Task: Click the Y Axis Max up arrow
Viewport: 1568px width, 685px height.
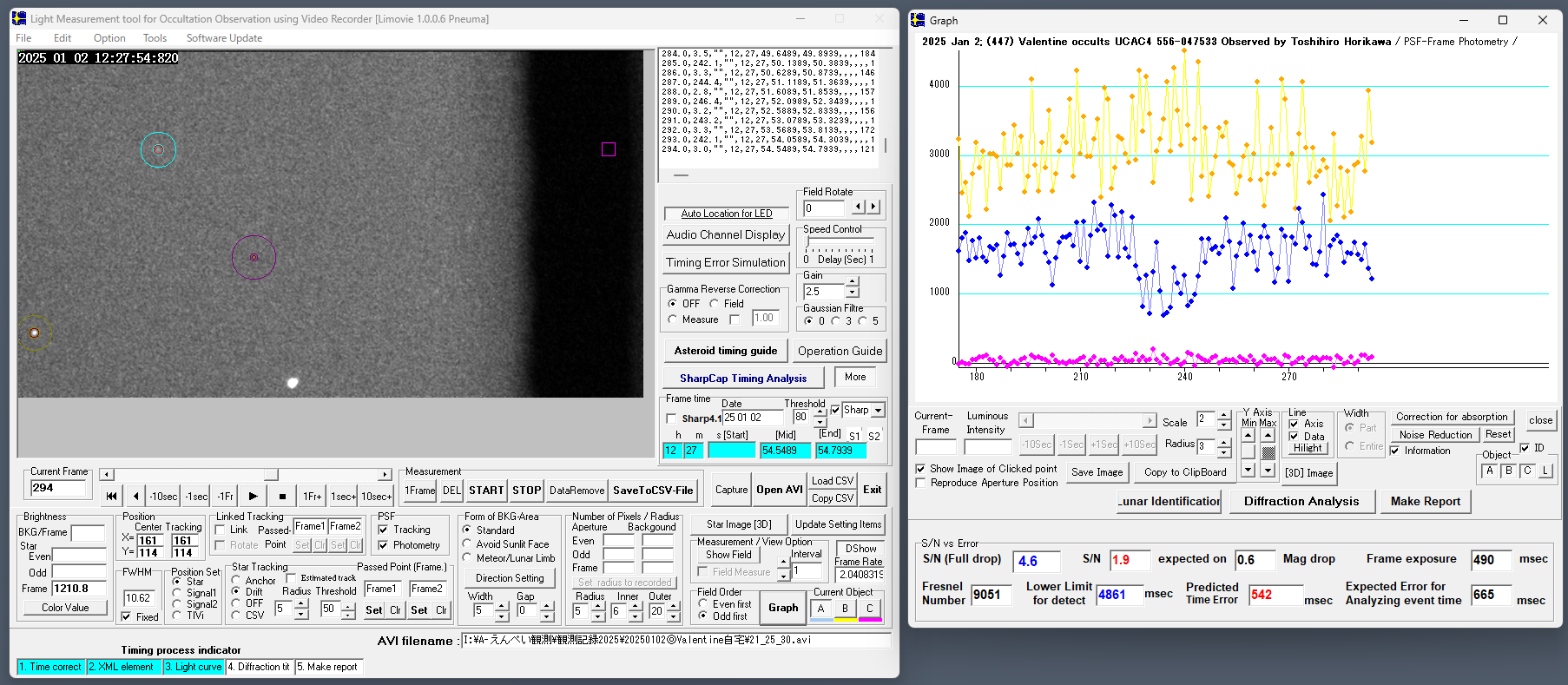Action: [x=1268, y=435]
